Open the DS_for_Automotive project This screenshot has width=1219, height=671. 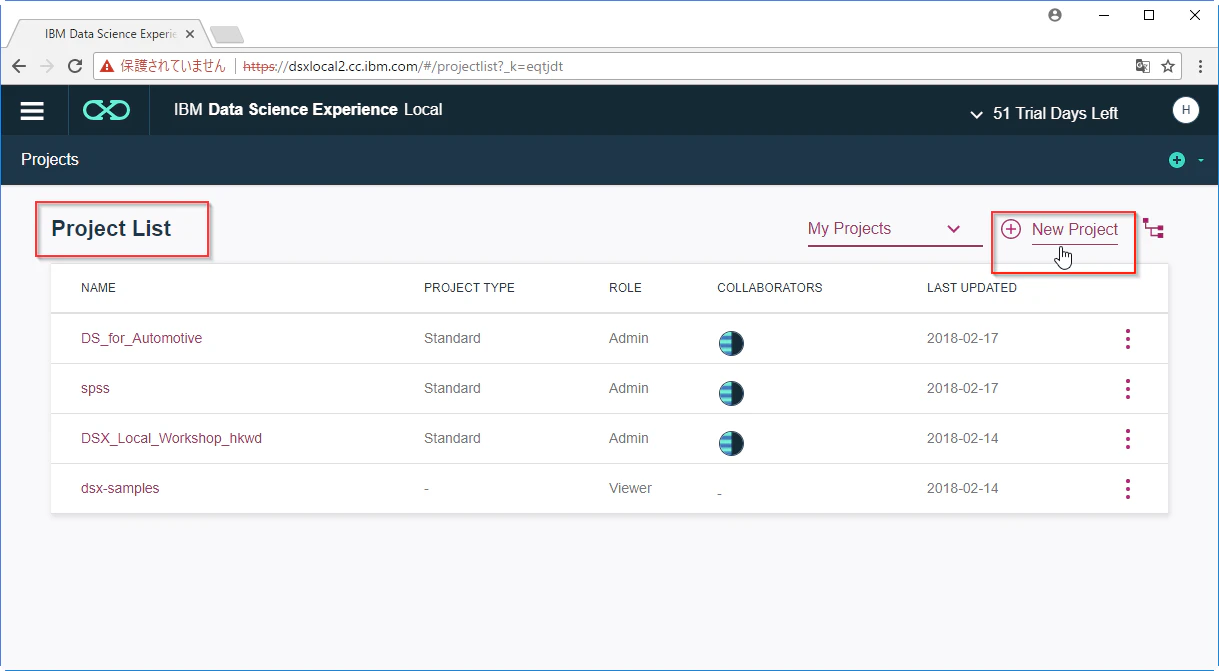tap(141, 338)
